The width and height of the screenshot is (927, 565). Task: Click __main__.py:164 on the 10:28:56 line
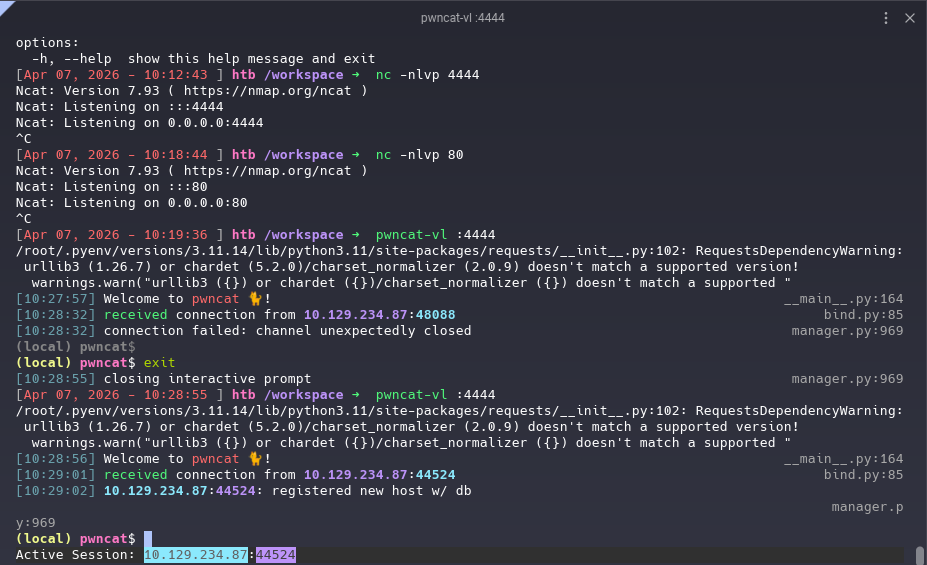coord(843,459)
